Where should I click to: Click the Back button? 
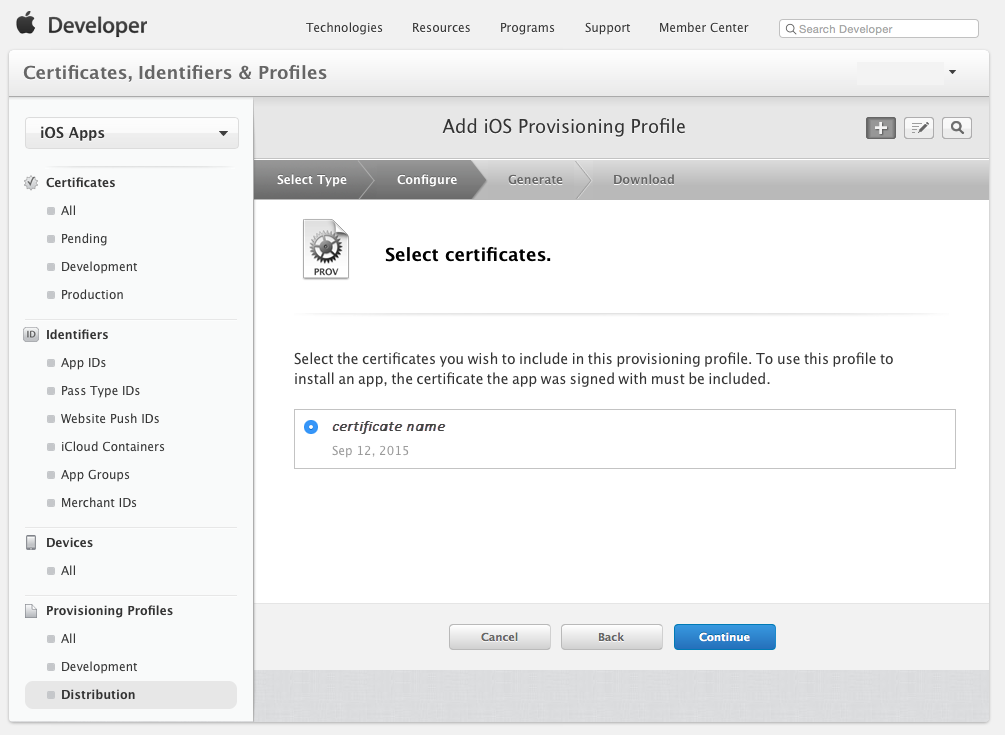coord(611,636)
